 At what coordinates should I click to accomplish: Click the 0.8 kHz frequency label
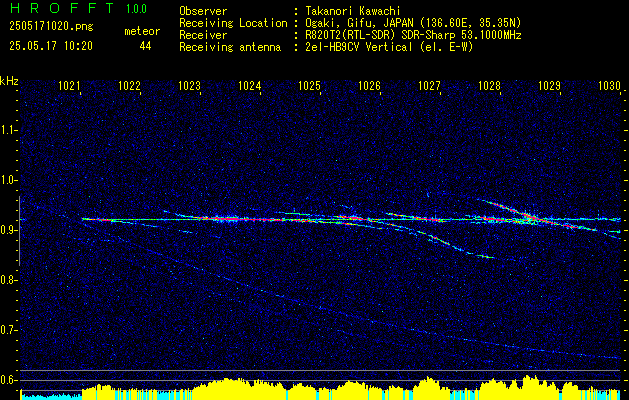coord(7,280)
